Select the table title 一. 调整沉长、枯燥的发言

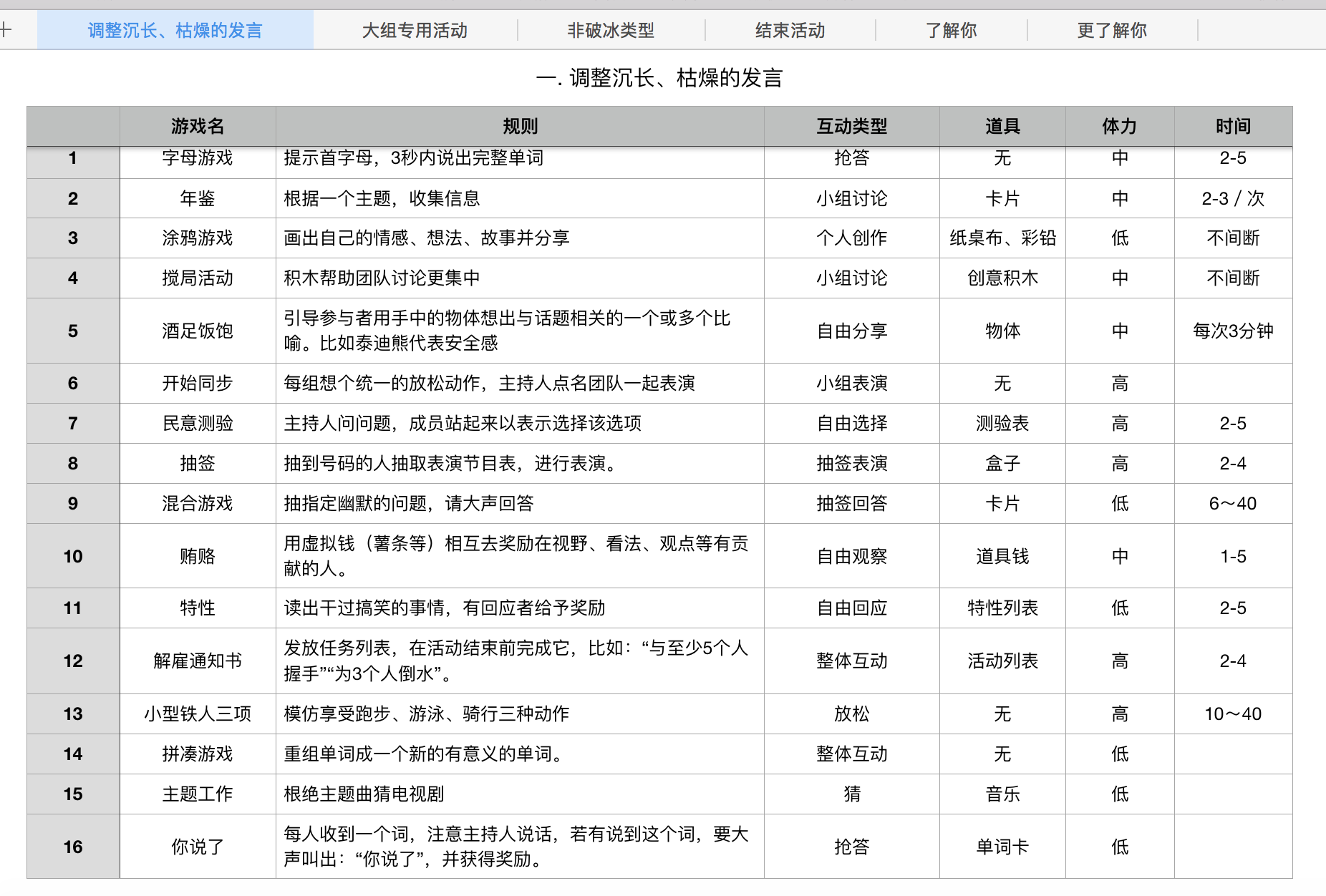tap(659, 77)
